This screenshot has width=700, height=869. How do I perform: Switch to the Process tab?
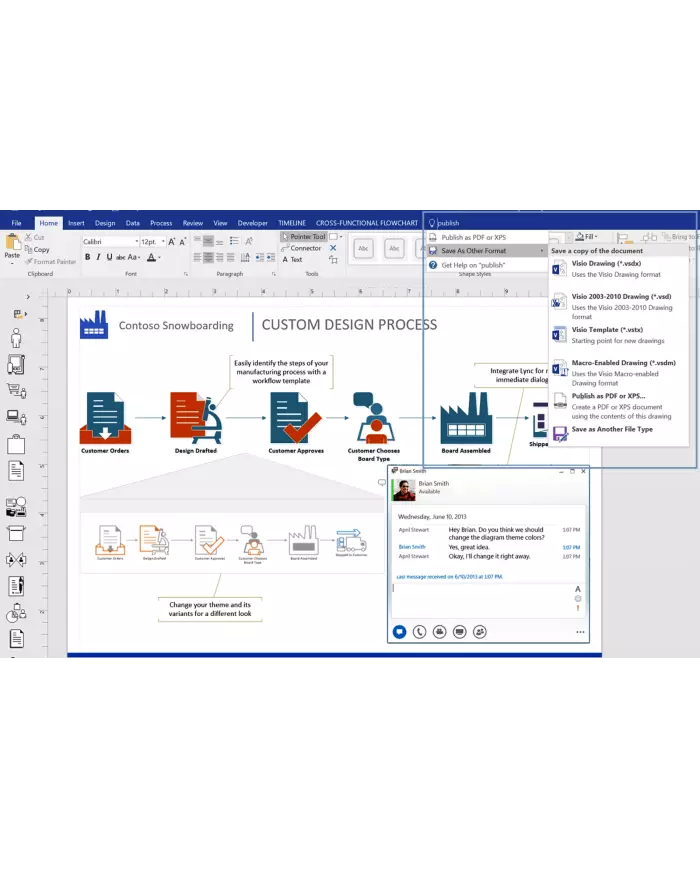[x=161, y=223]
